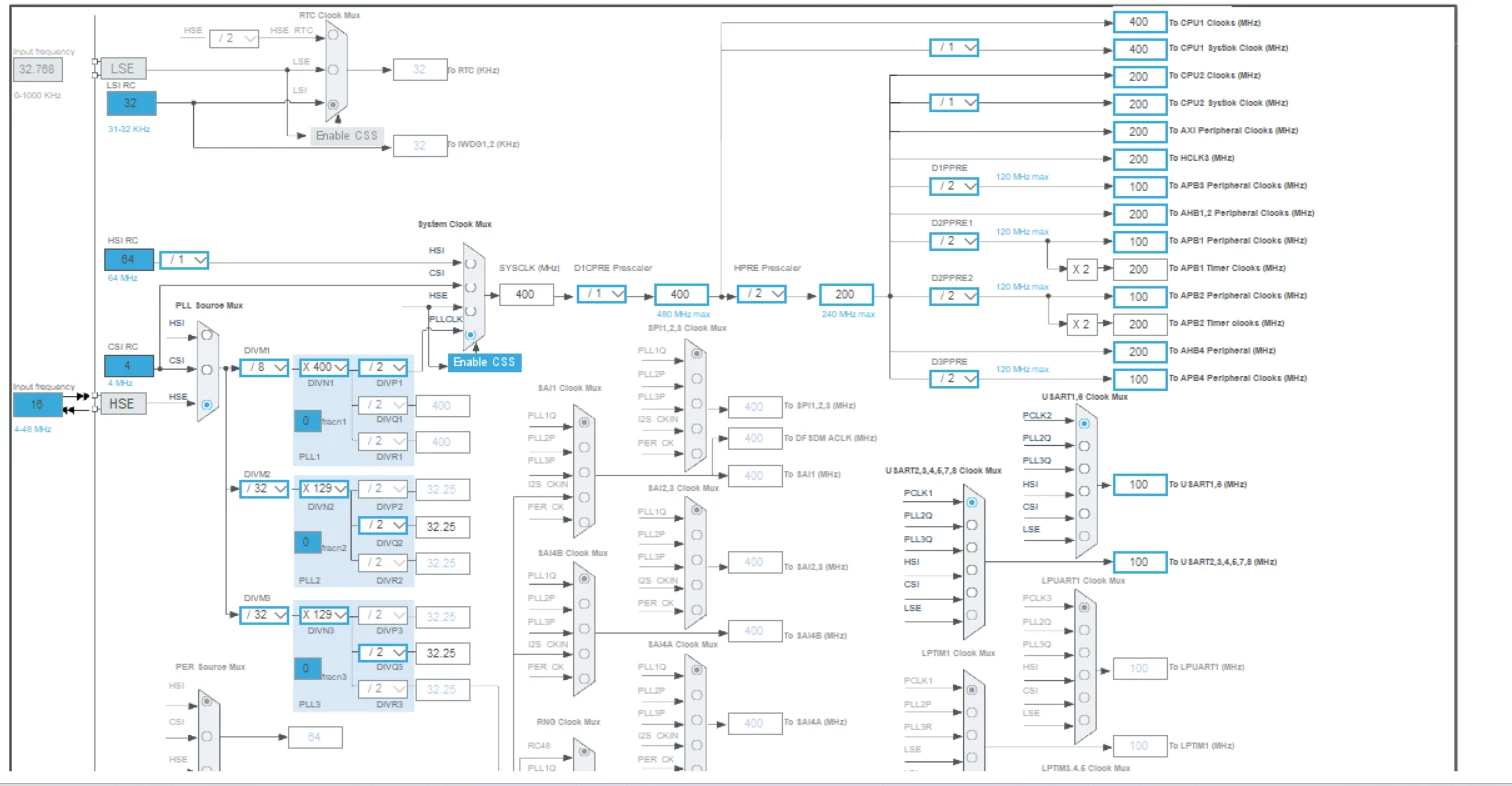Open the DIVN3 X 129 dropdown

(324, 615)
